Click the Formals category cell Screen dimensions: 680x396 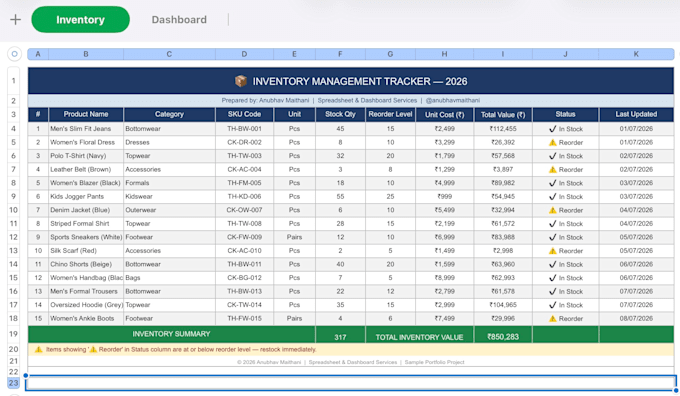click(x=169, y=183)
